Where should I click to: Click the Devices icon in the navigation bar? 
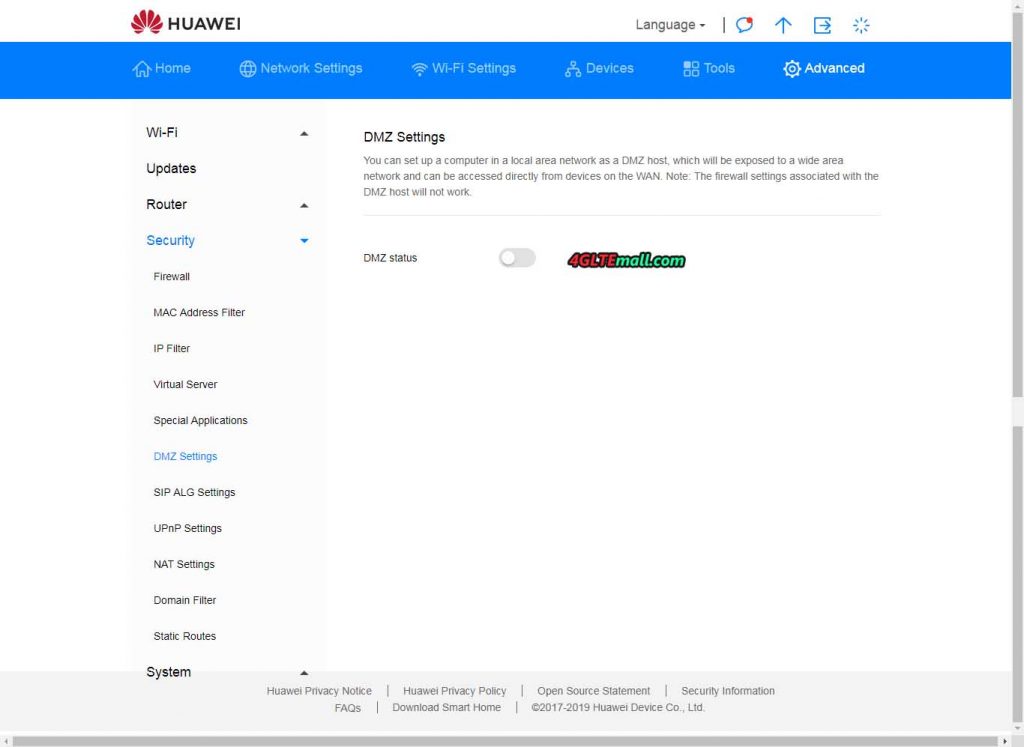pyautogui.click(x=572, y=68)
